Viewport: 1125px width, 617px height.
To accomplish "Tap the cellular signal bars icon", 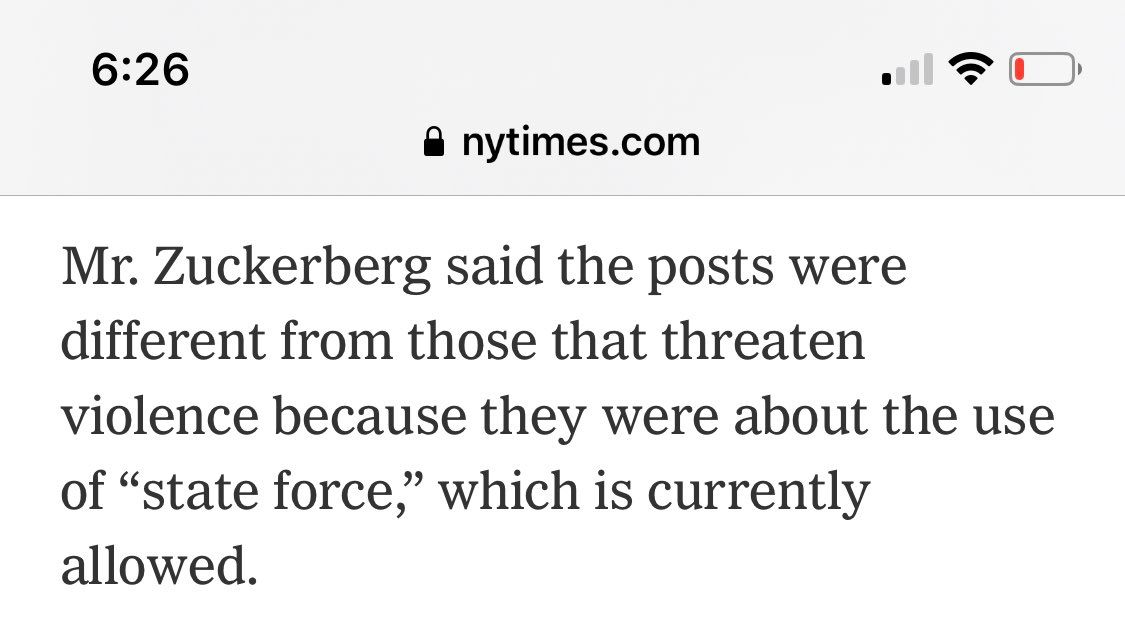I will pyautogui.click(x=908, y=70).
